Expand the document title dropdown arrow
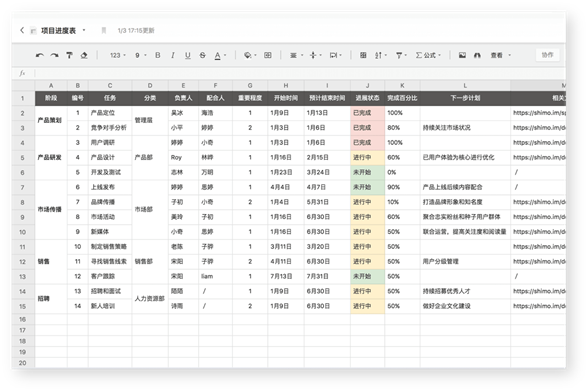 click(x=84, y=30)
